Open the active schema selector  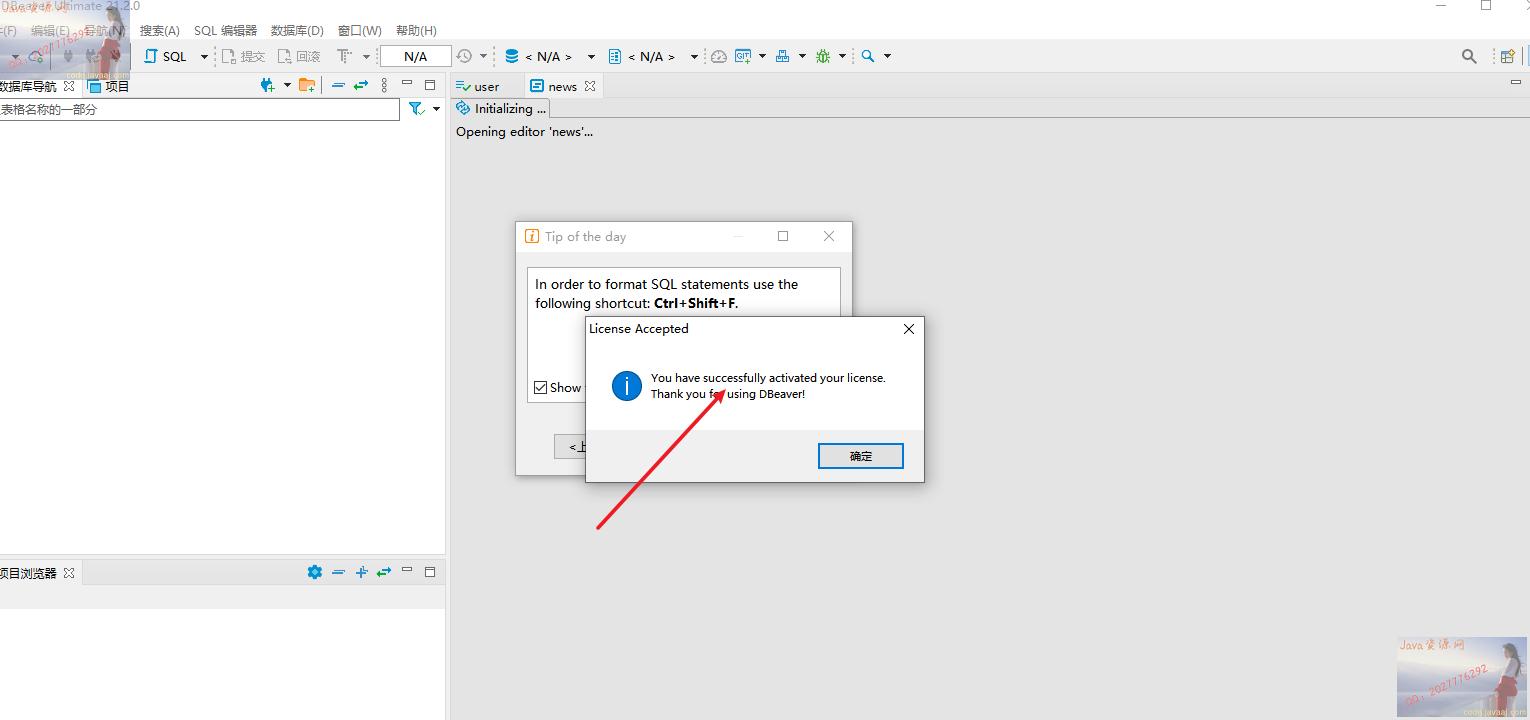(x=652, y=57)
